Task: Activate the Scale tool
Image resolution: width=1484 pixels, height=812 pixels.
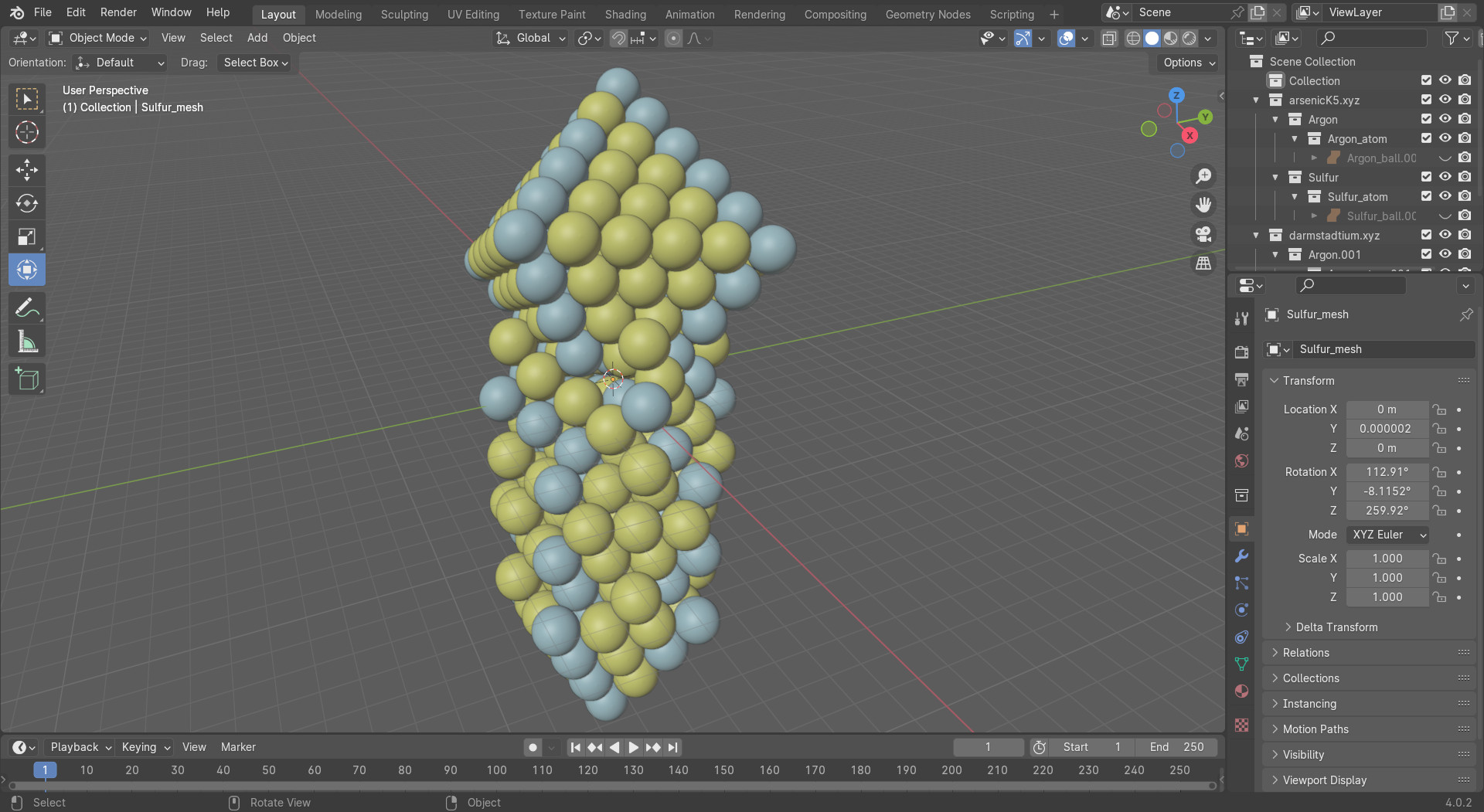Action: [27, 236]
